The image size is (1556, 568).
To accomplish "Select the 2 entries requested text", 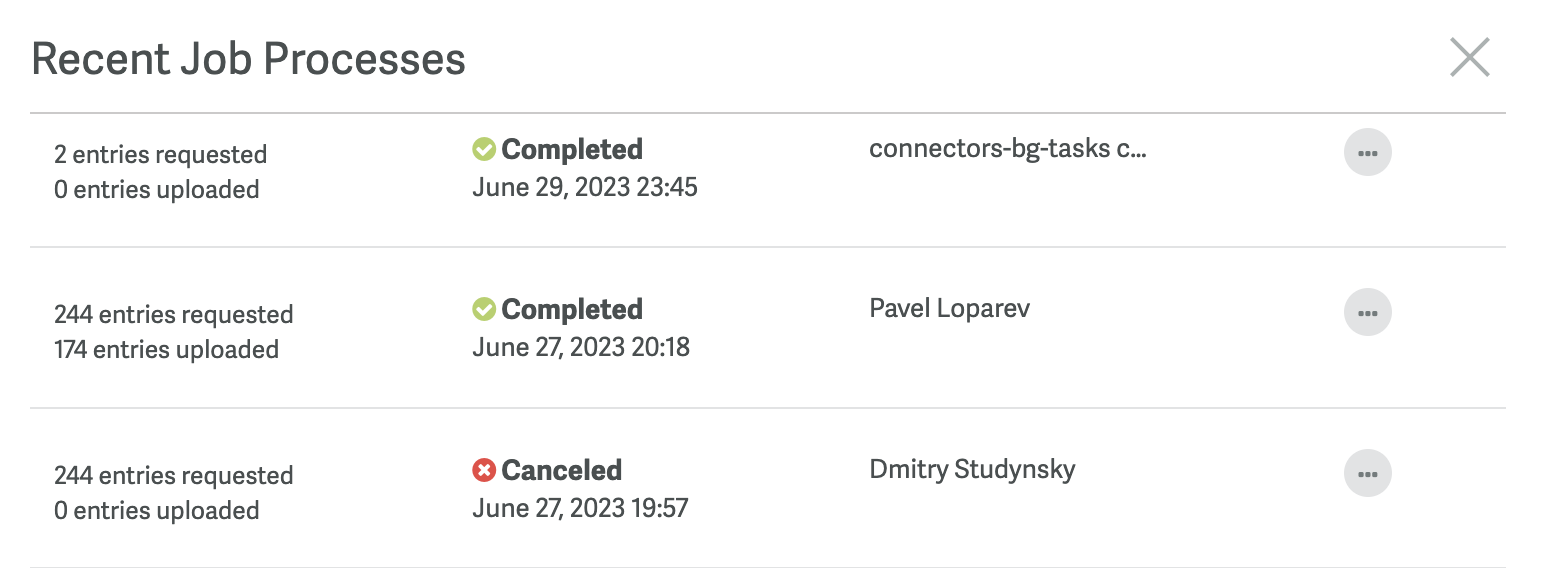I will 161,155.
